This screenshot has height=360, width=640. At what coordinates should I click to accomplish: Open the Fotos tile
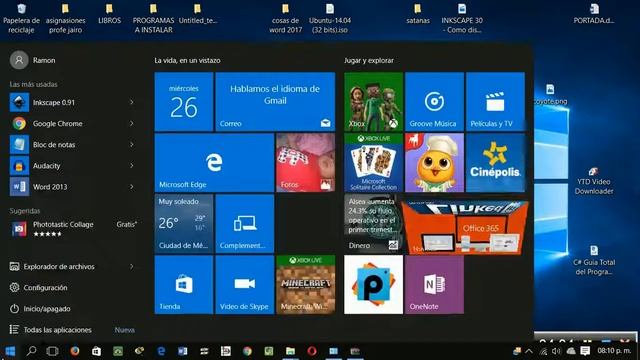pyautogui.click(x=306, y=162)
